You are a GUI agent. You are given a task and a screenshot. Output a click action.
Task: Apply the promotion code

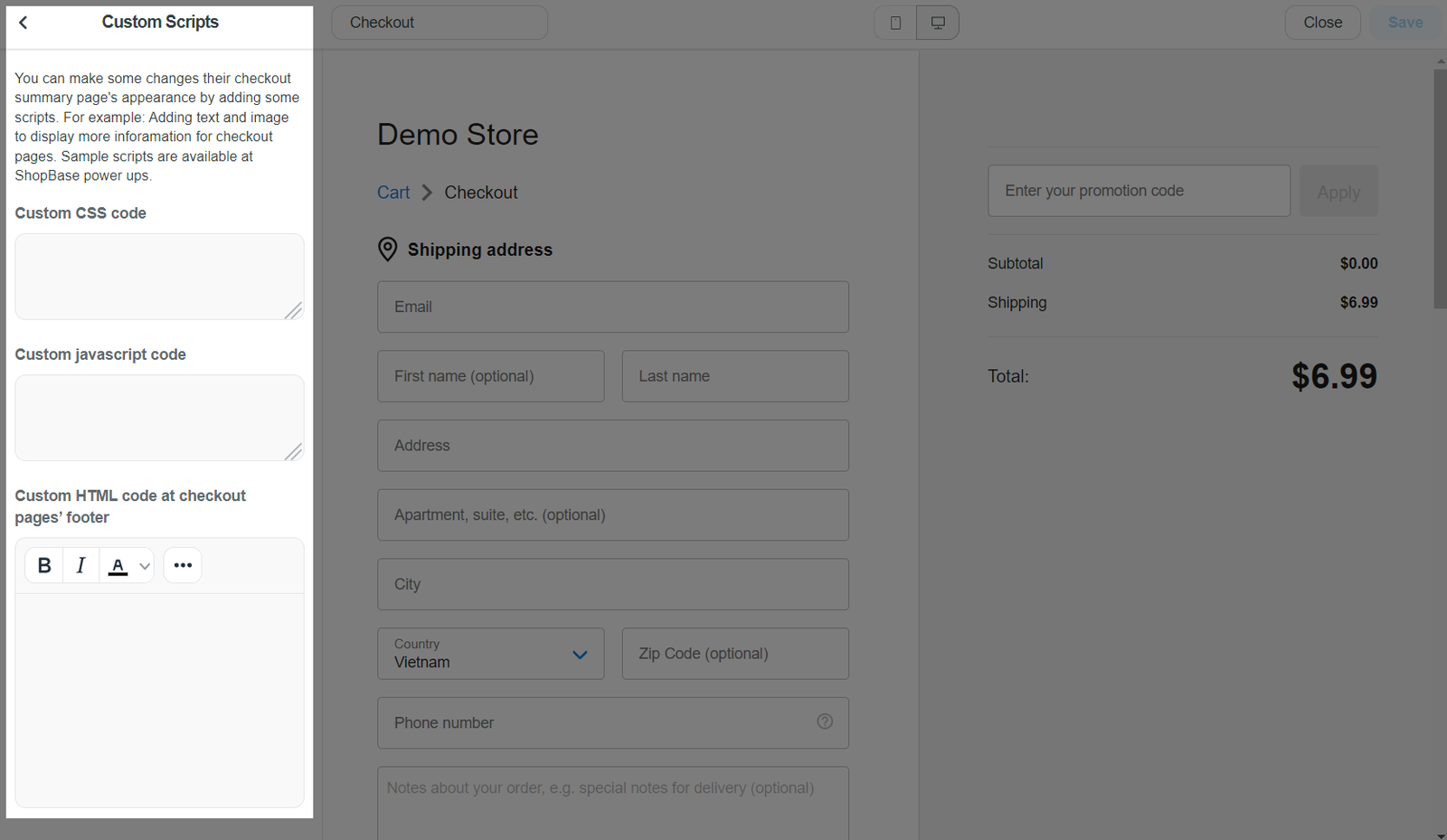[1338, 192]
